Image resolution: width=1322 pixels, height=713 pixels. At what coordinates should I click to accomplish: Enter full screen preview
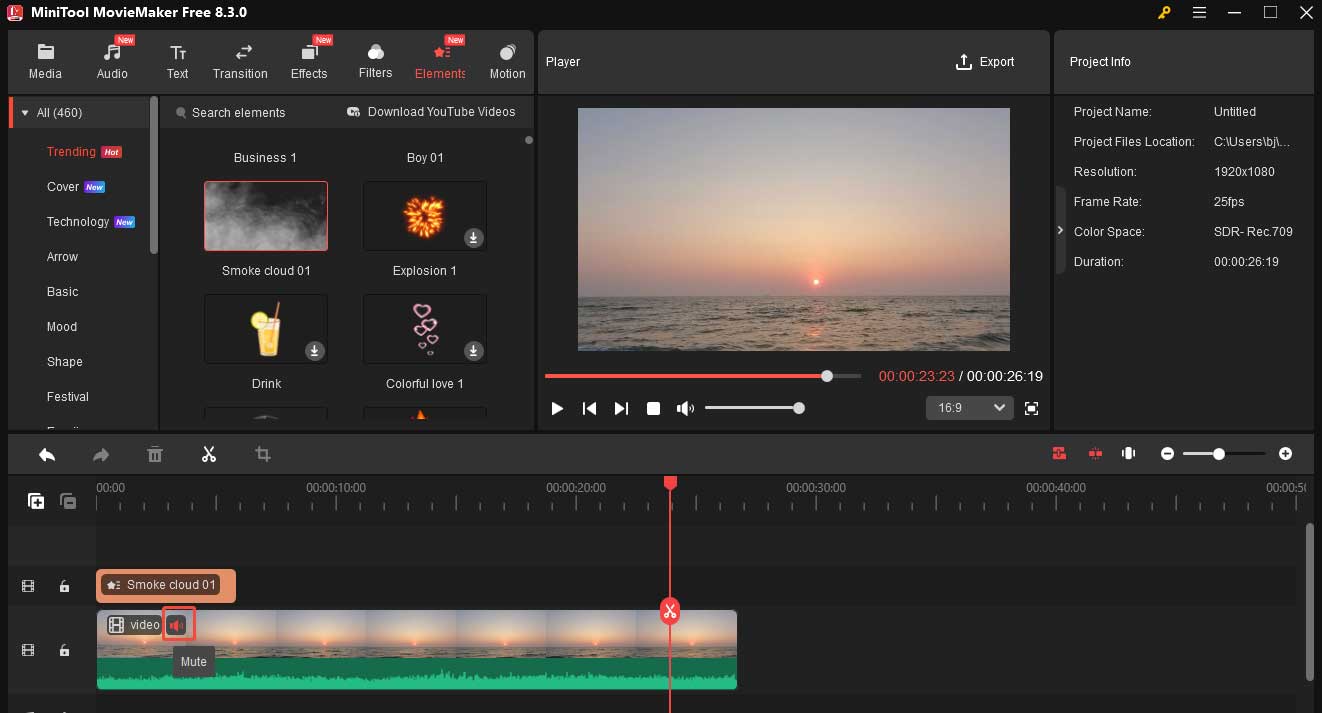point(1032,408)
